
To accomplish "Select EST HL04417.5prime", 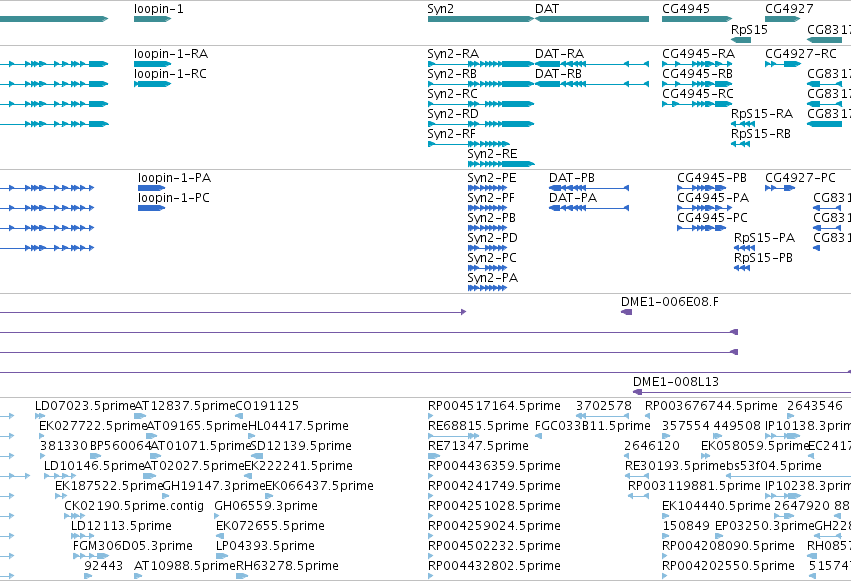I will point(253,436).
